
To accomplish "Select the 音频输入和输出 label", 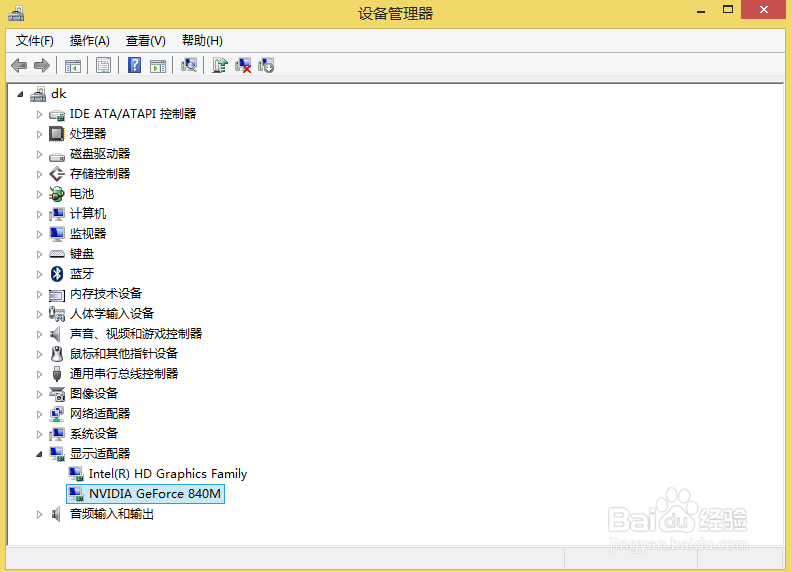I will click(x=112, y=514).
